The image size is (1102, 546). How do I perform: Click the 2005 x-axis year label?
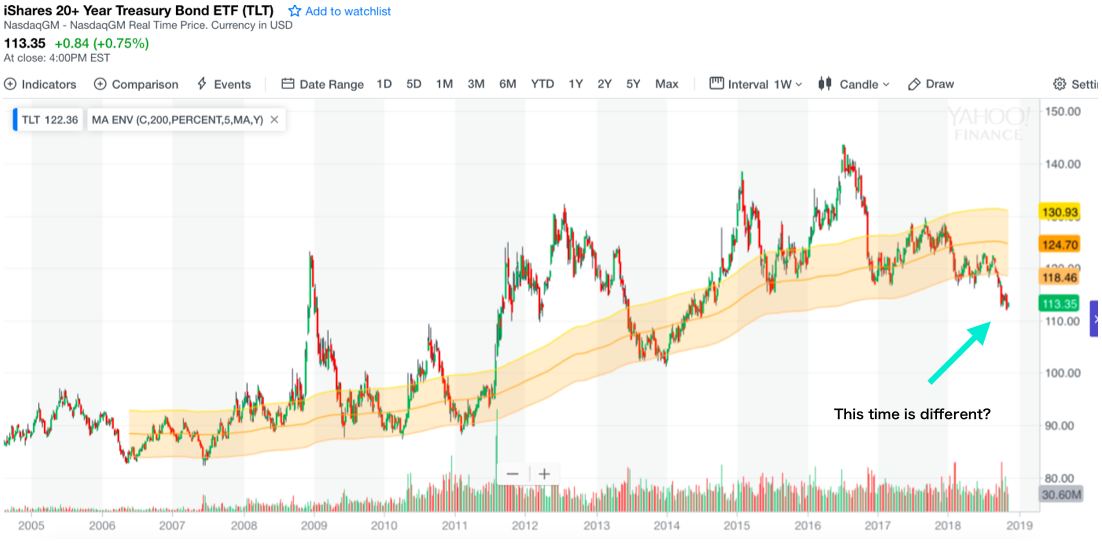point(32,524)
